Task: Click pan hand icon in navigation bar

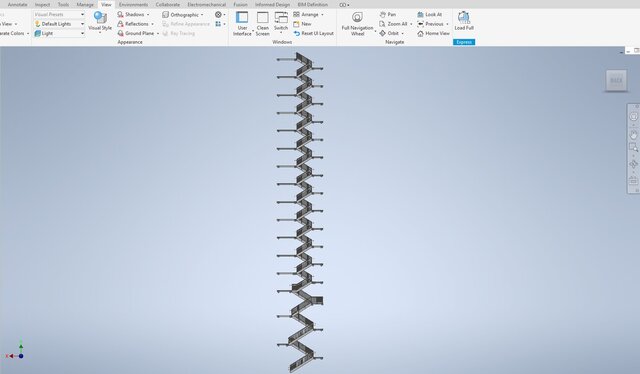Action: point(633,134)
